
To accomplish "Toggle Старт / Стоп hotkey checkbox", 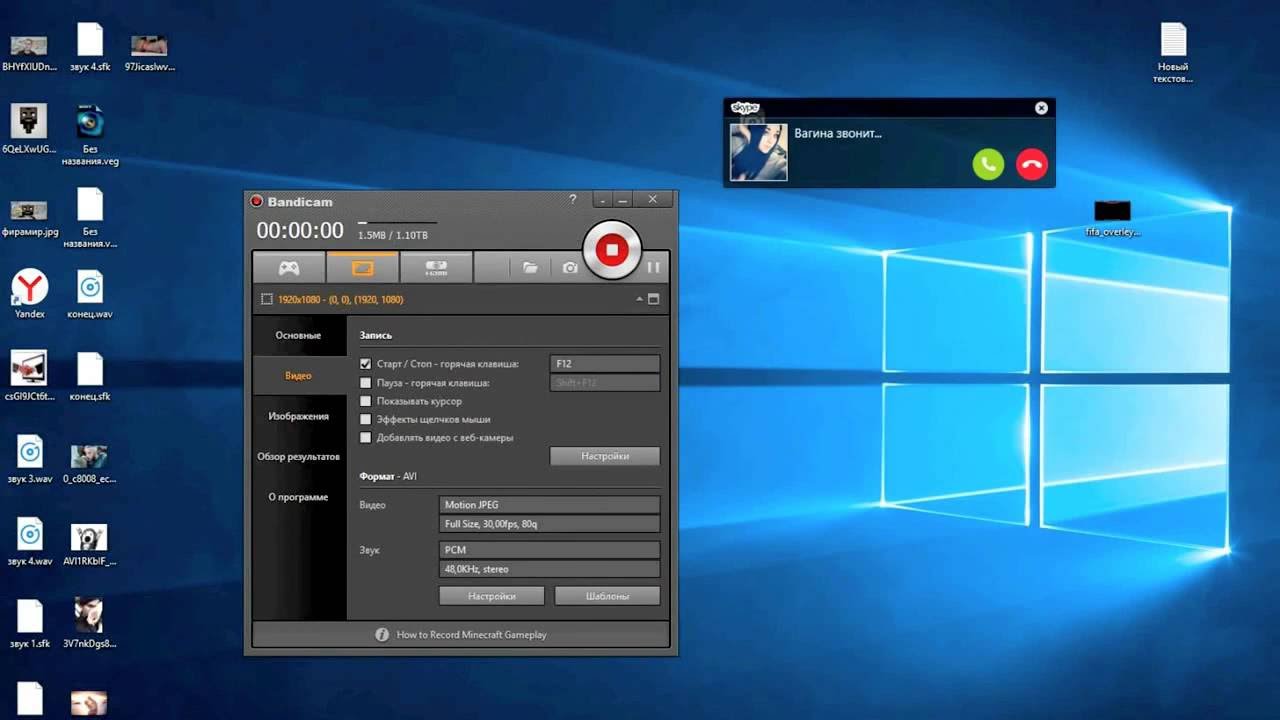I will [x=366, y=364].
